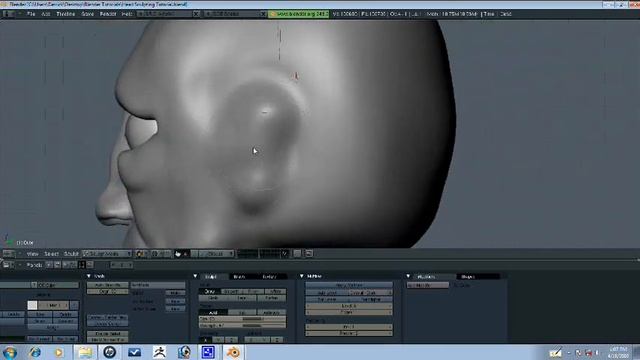Open the Sculpt Mode dropdown
Image resolution: width=640 pixels, height=360 pixels.
point(107,254)
